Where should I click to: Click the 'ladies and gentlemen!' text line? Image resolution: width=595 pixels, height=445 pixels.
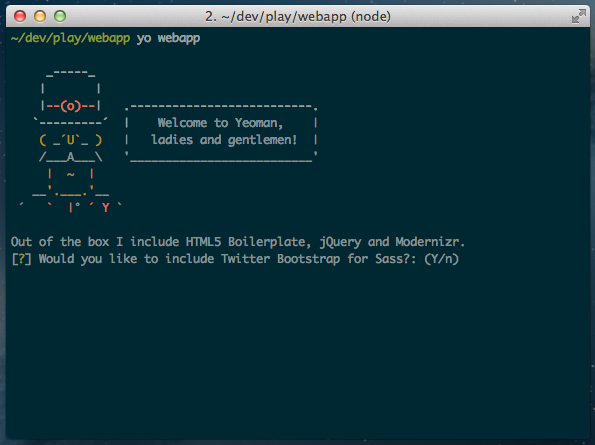pyautogui.click(x=224, y=140)
